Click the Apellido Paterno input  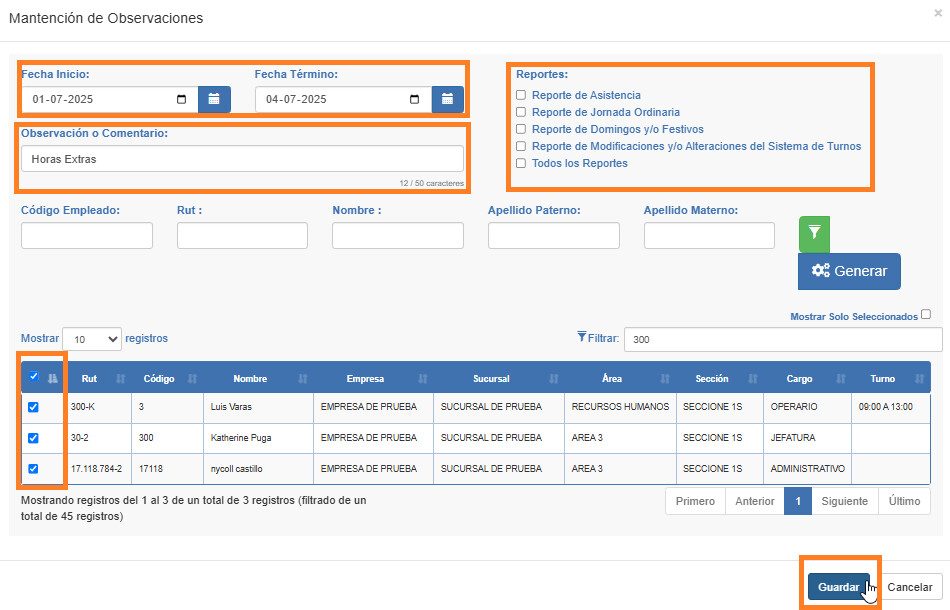point(554,235)
